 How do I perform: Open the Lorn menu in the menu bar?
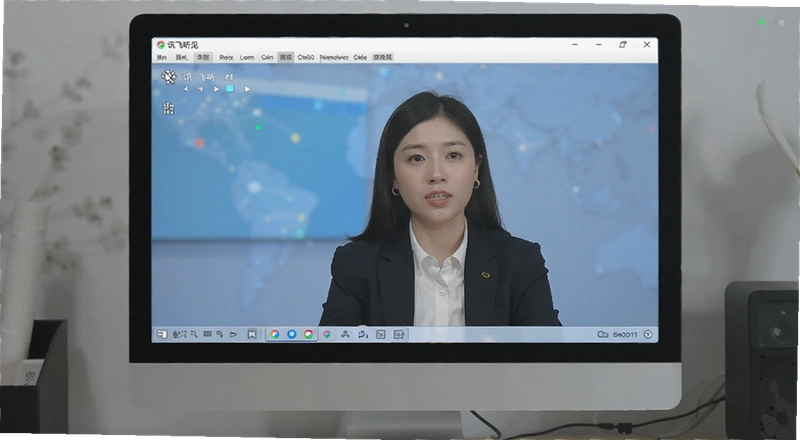pos(247,57)
